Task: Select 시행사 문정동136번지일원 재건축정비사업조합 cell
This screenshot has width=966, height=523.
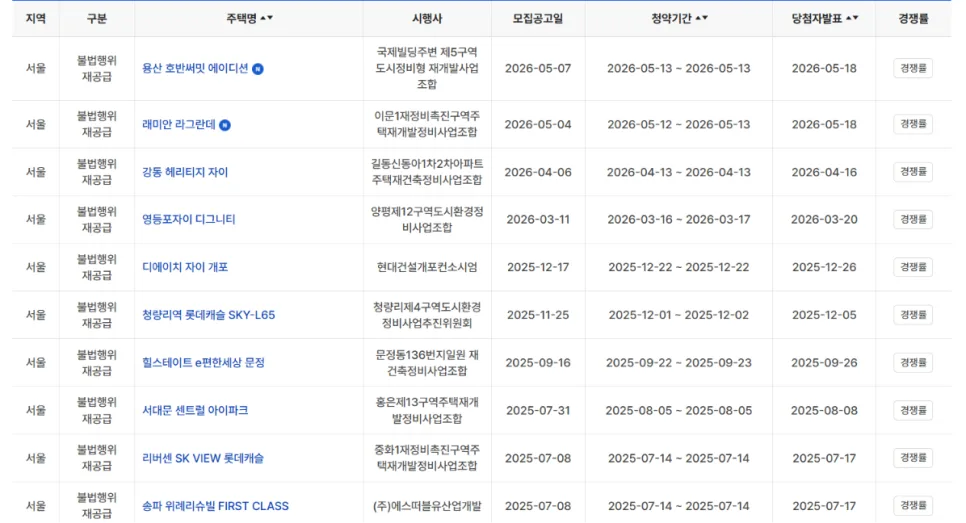Action: [427, 362]
